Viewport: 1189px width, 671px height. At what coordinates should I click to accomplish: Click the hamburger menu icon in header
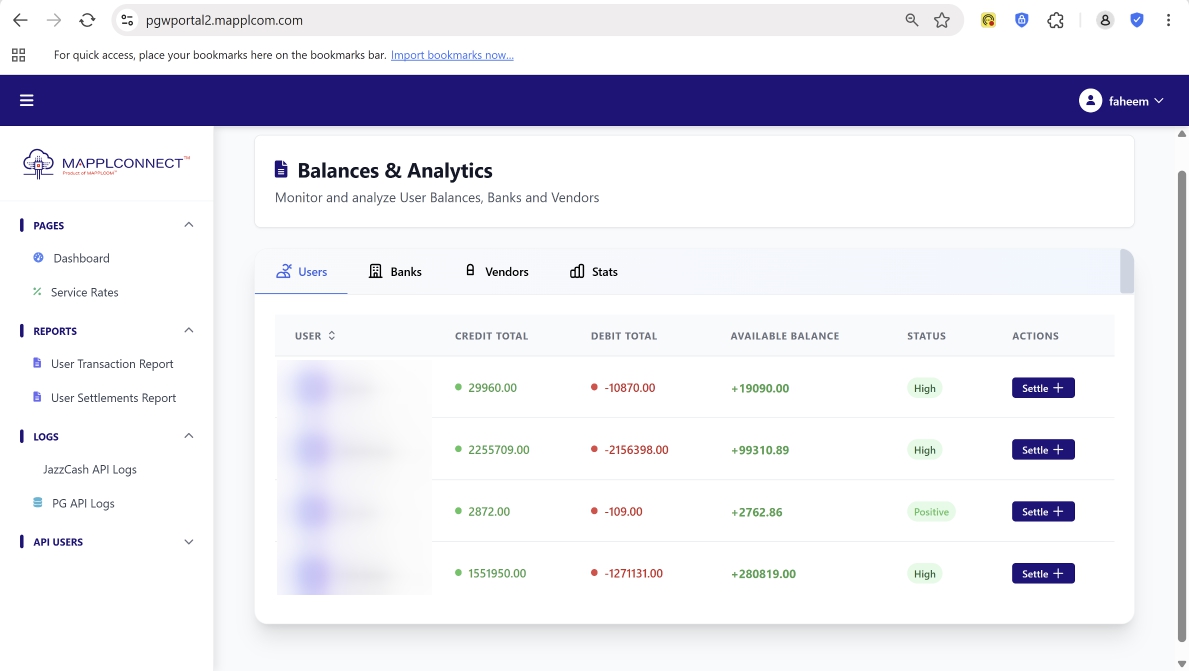click(27, 100)
